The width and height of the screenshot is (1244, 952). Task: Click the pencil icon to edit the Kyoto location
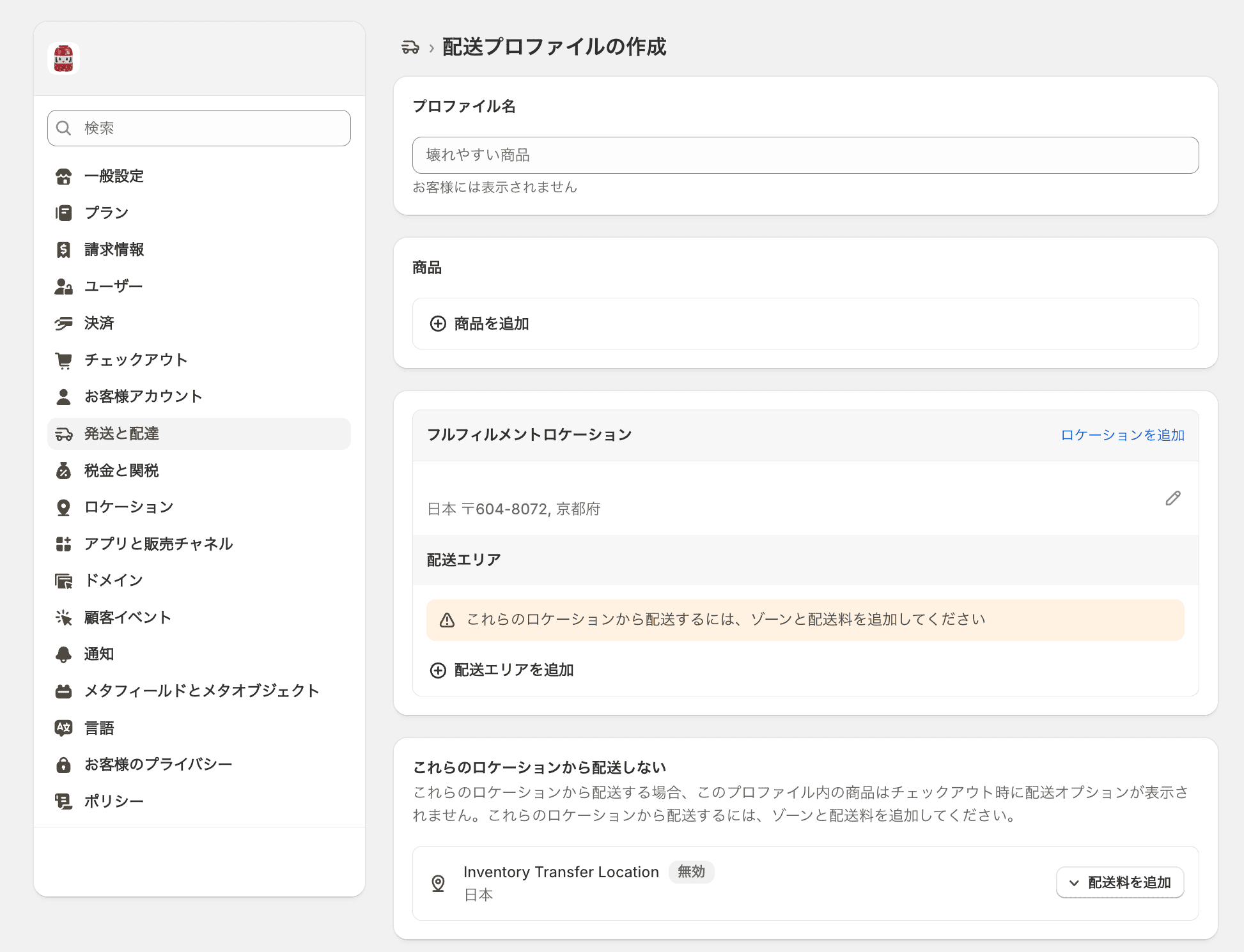coord(1174,499)
